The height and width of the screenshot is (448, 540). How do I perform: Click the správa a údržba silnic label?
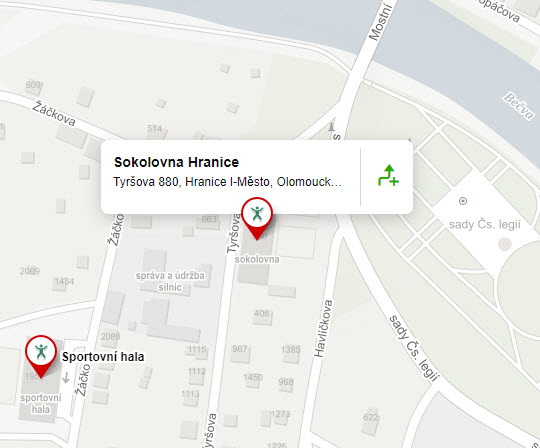[170, 281]
